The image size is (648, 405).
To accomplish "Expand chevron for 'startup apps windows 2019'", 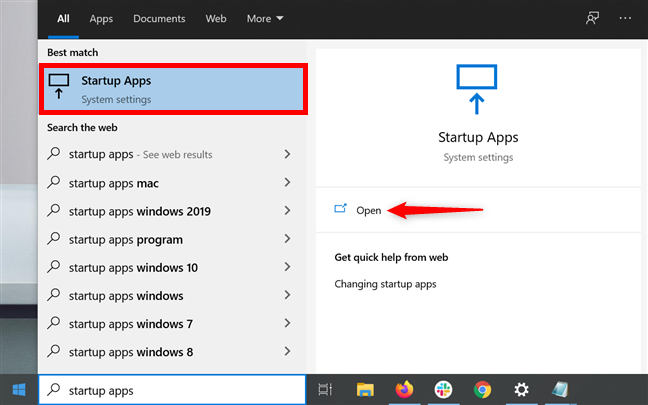I will tap(287, 210).
